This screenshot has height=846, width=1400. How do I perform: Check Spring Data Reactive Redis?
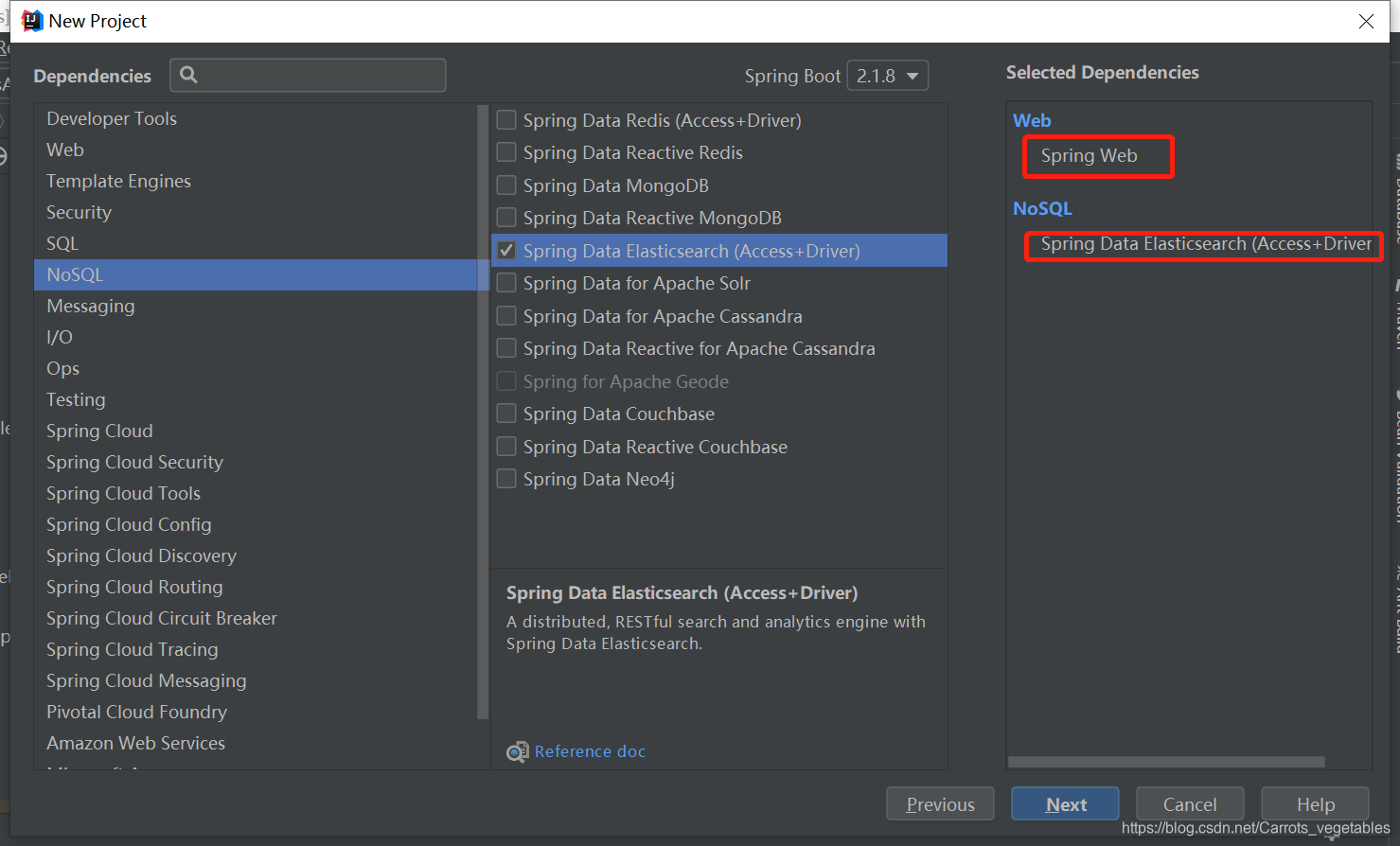(506, 152)
